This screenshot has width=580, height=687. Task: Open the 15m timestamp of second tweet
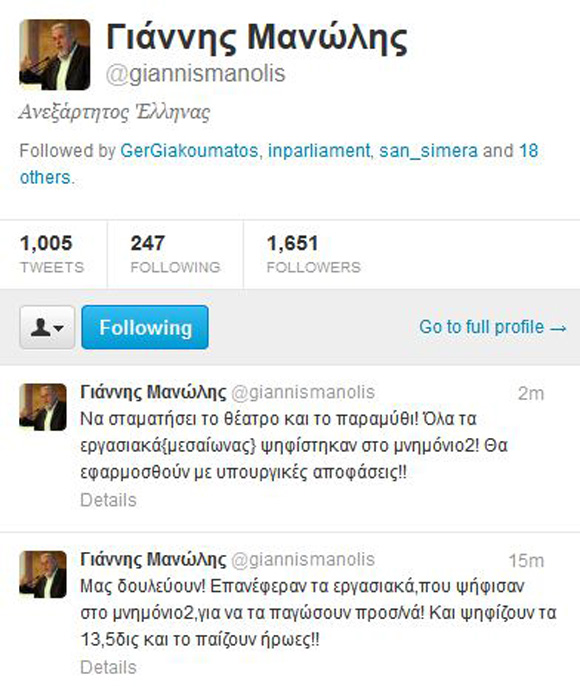pyautogui.click(x=526, y=561)
